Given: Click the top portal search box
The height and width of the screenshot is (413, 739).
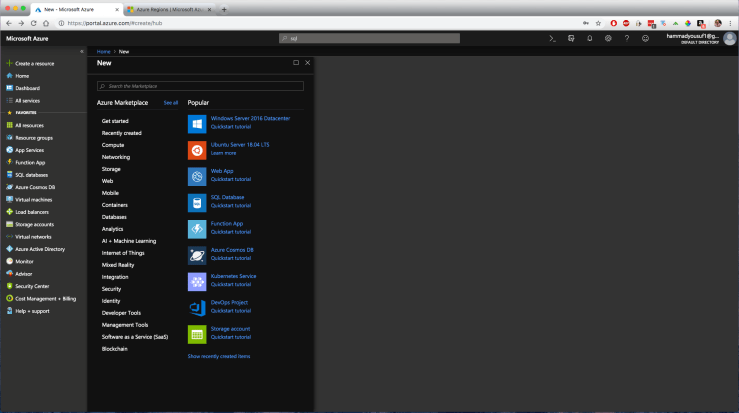Looking at the screenshot, I should pos(370,38).
